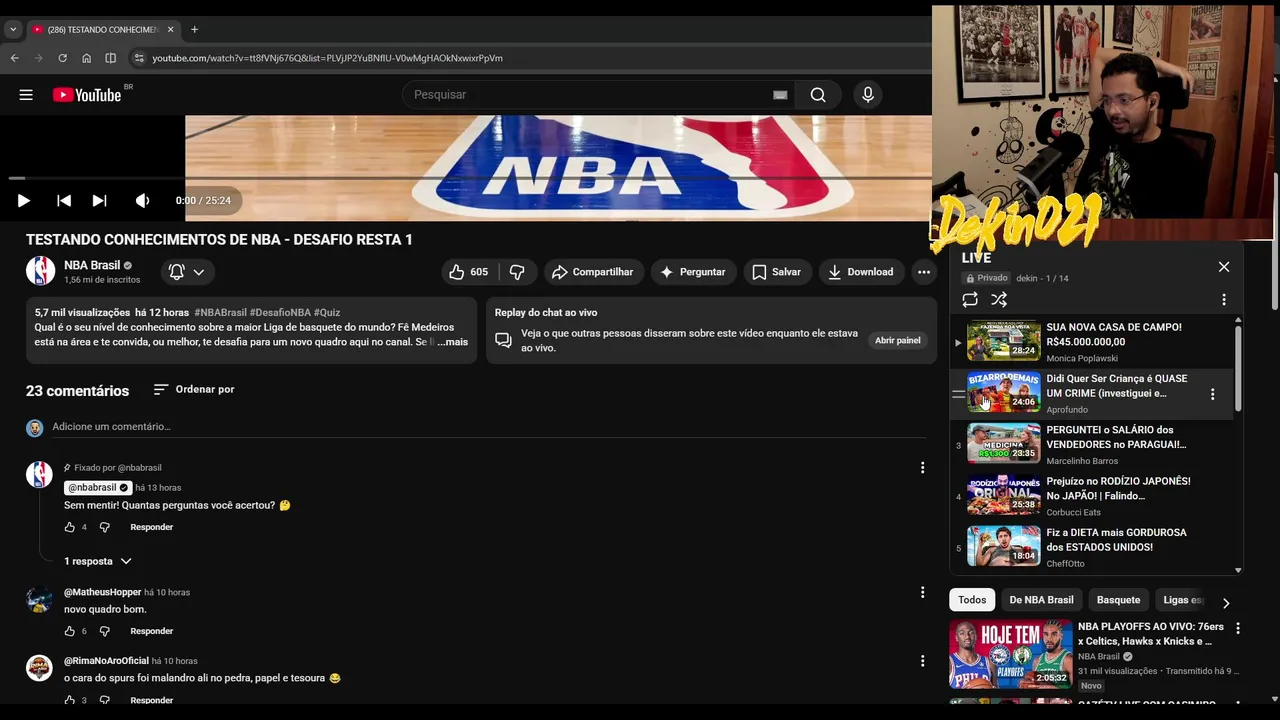Dislike the video with thumbs down
Image resolution: width=1280 pixels, height=720 pixels.
pos(517,272)
